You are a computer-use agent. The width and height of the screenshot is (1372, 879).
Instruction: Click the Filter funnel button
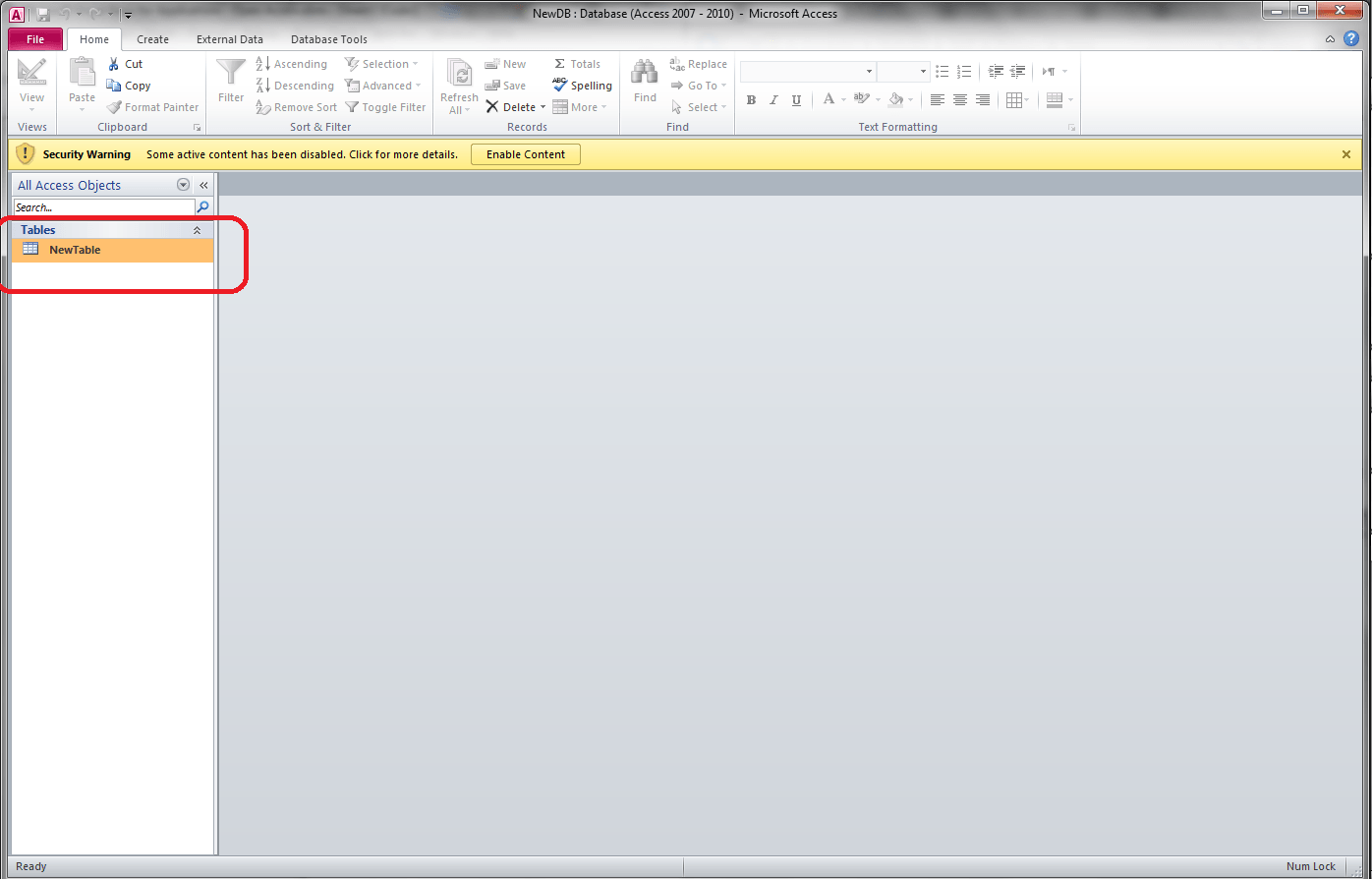pyautogui.click(x=231, y=81)
